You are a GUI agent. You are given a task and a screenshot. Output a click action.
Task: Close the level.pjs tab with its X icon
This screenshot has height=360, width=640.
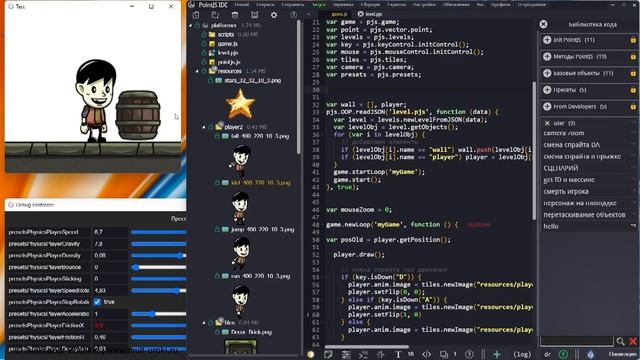coord(360,14)
